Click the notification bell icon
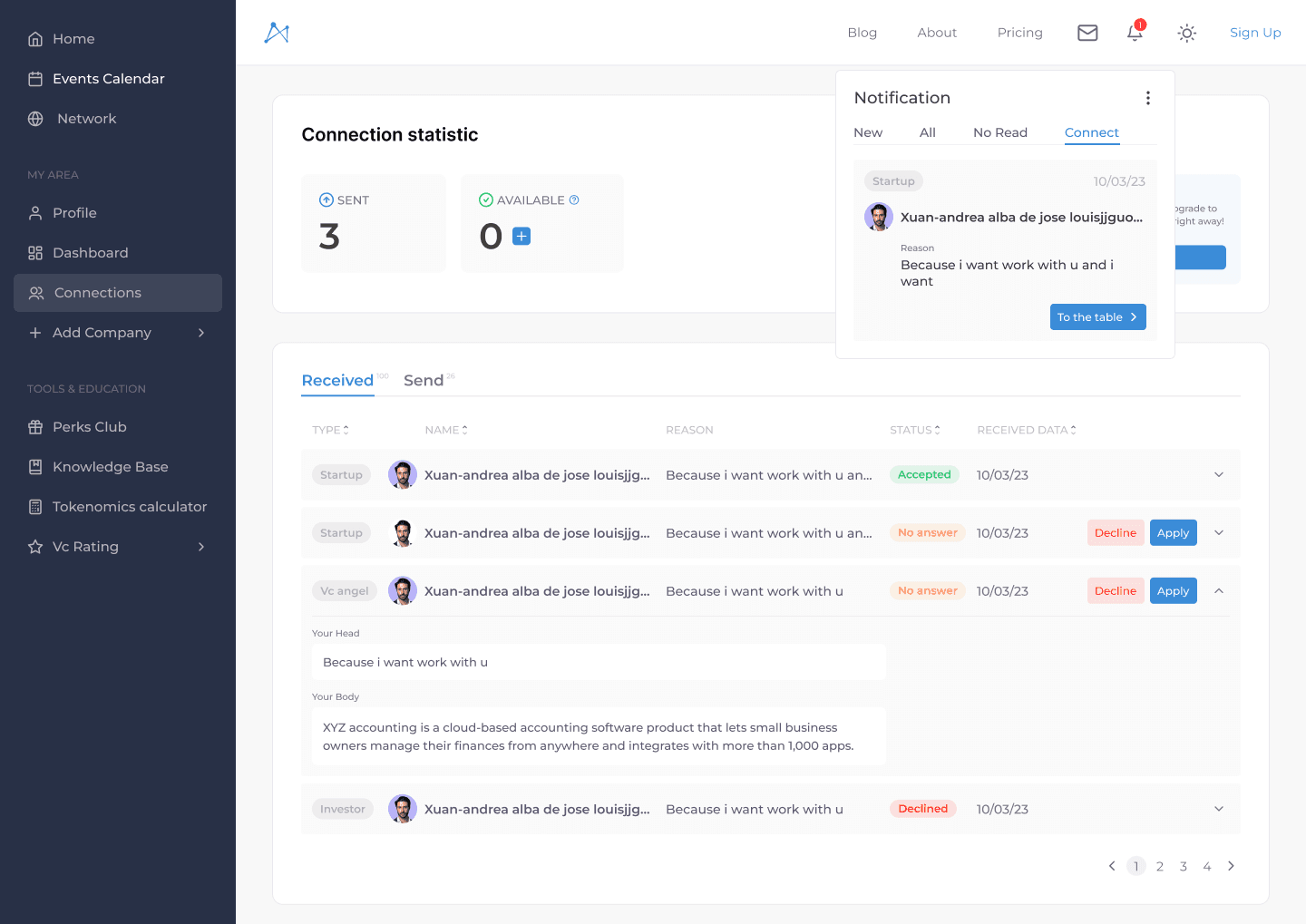The height and width of the screenshot is (924, 1306). coord(1135,33)
